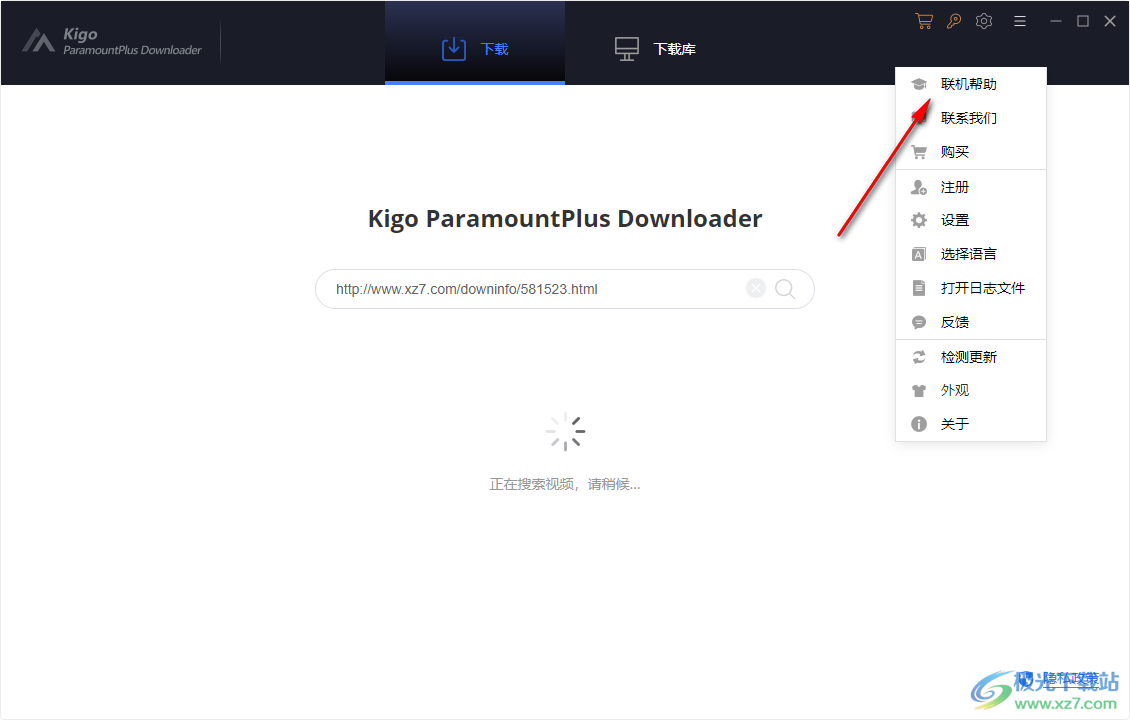Open 关于 about entry
This screenshot has height=720, width=1130.
(x=971, y=425)
